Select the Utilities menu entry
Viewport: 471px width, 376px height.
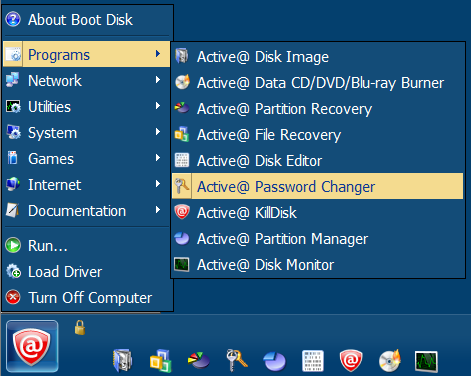pos(87,106)
